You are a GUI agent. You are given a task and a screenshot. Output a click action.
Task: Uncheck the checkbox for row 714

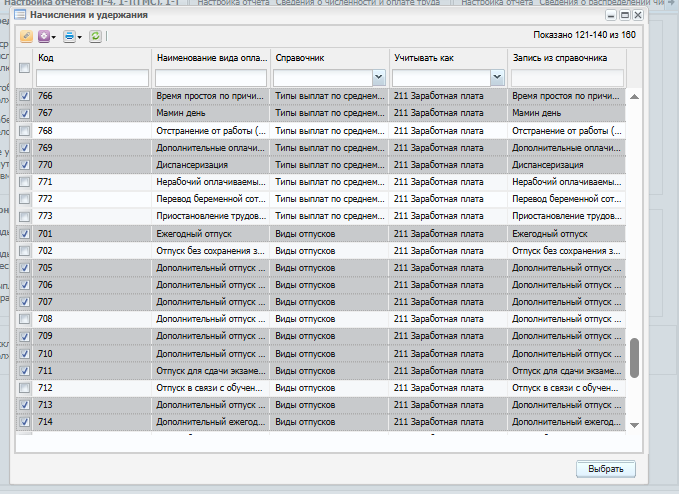25,422
